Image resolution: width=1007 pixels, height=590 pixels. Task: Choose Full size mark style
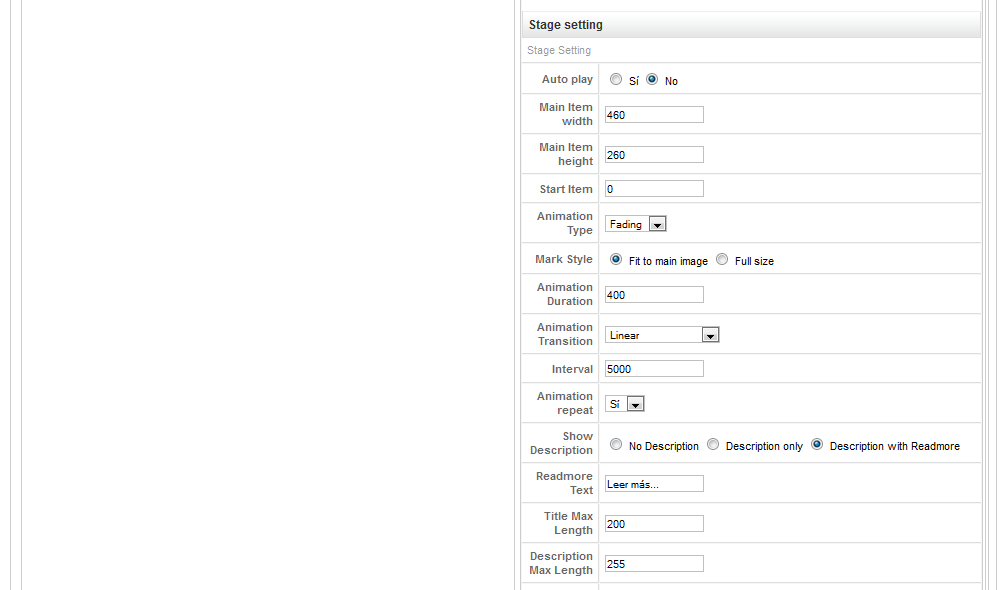(722, 260)
